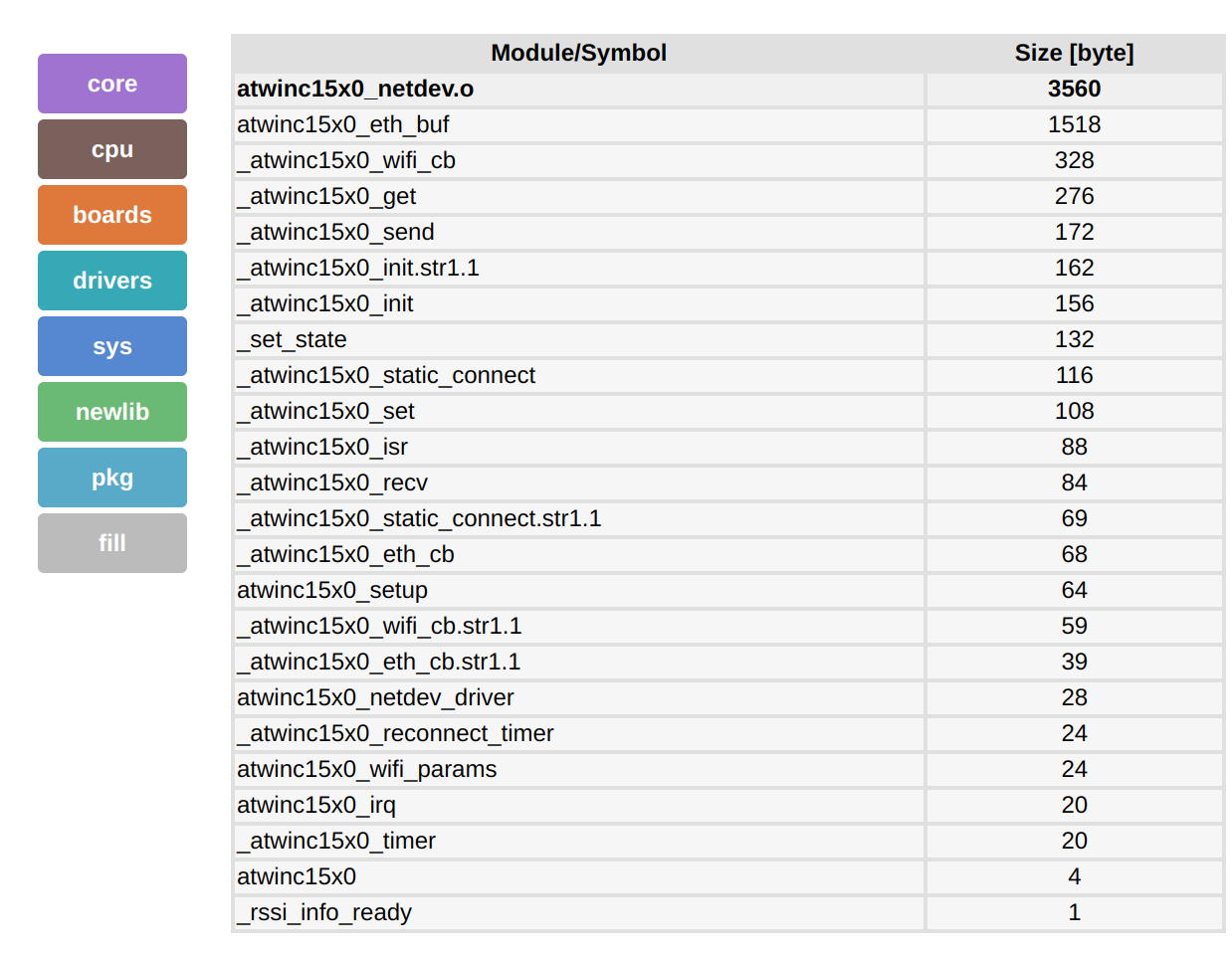The width and height of the screenshot is (1232, 955).
Task: Select the _atwinc15x0_wifi_cb row
Action: pos(346,160)
